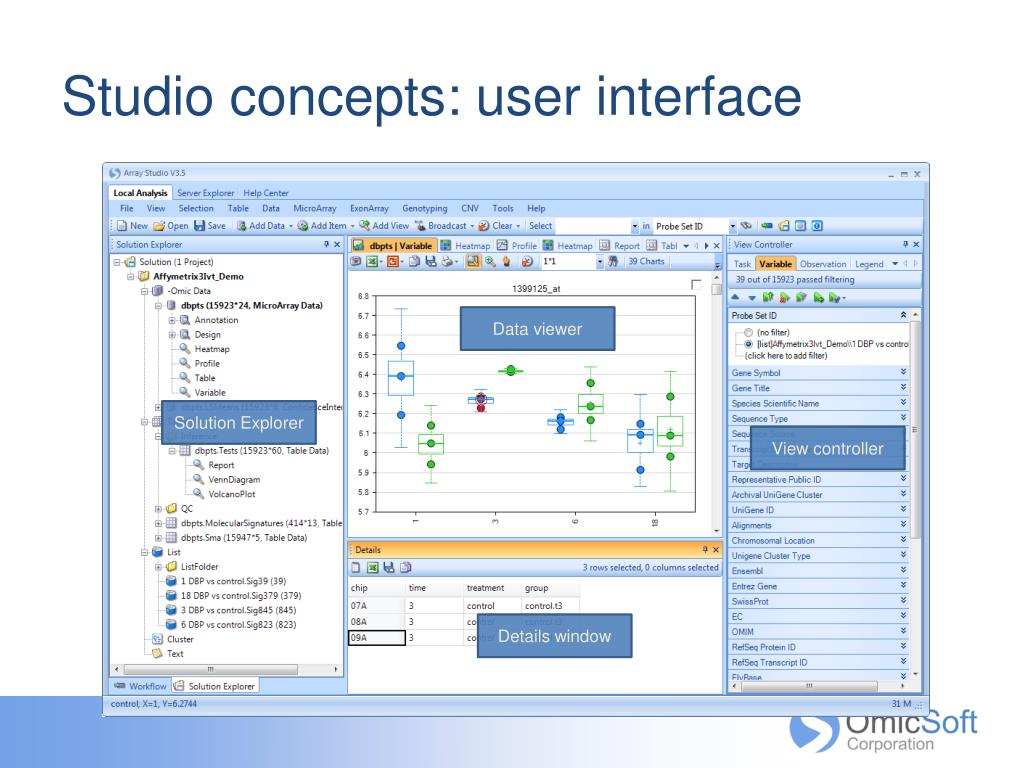Tick the checkbox at chart top-right corner
This screenshot has height=768, width=1024.
tap(696, 284)
